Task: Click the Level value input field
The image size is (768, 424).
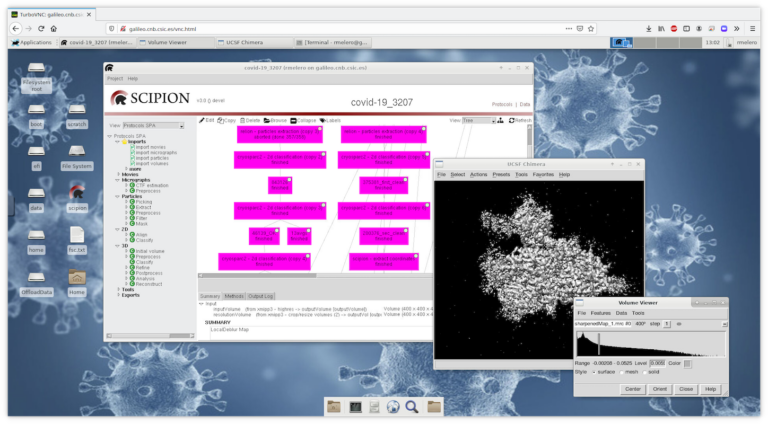Action: pyautogui.click(x=657, y=363)
